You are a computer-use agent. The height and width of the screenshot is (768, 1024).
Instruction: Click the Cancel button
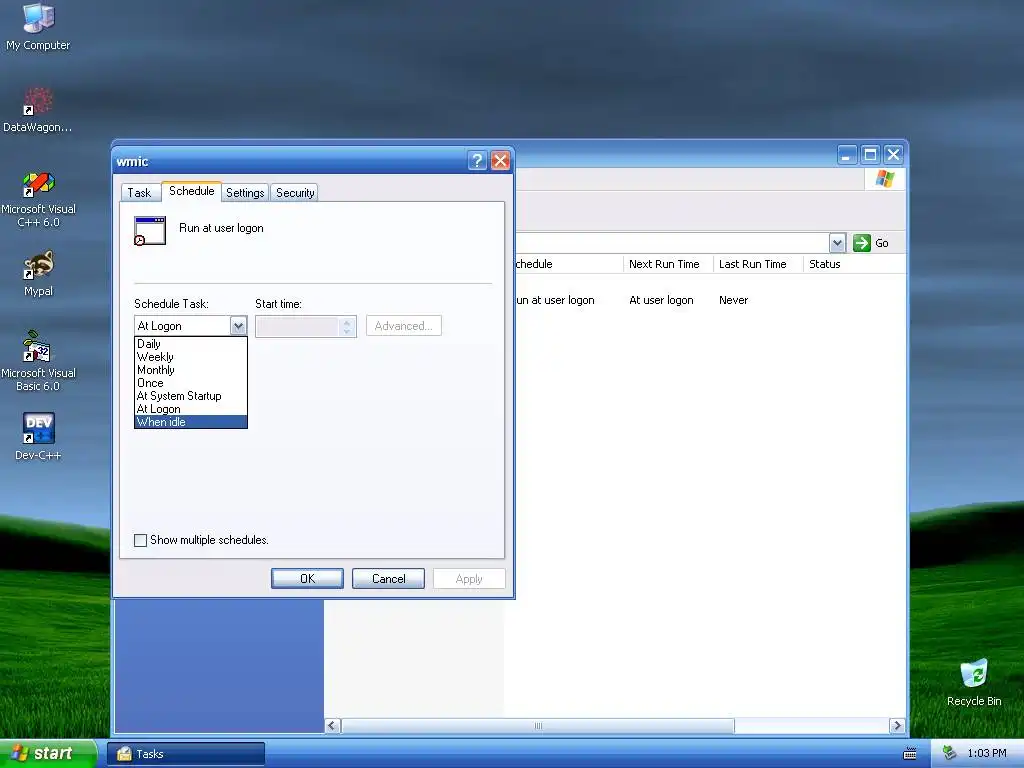coord(389,579)
